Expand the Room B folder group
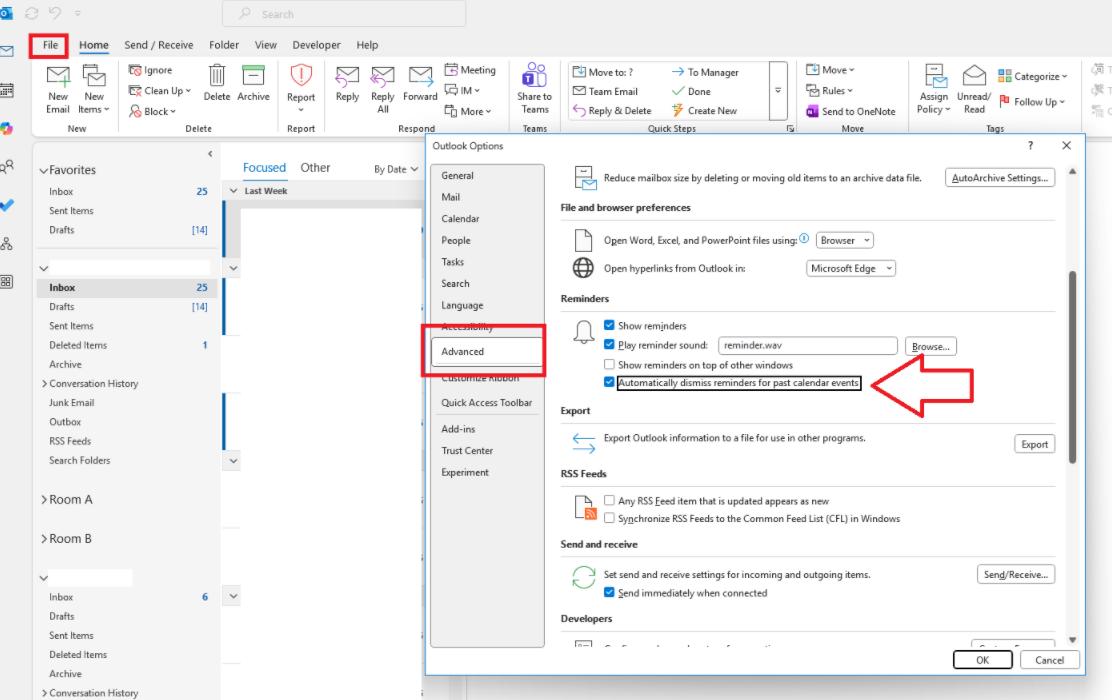 (44, 539)
